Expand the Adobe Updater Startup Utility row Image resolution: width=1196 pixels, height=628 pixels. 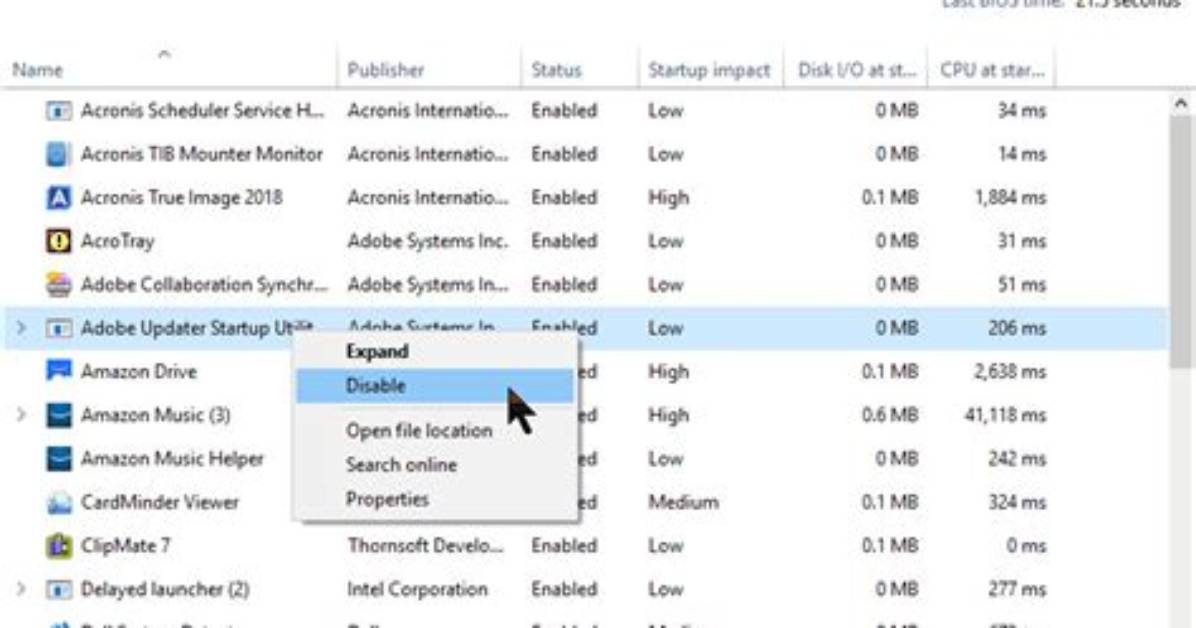21,328
